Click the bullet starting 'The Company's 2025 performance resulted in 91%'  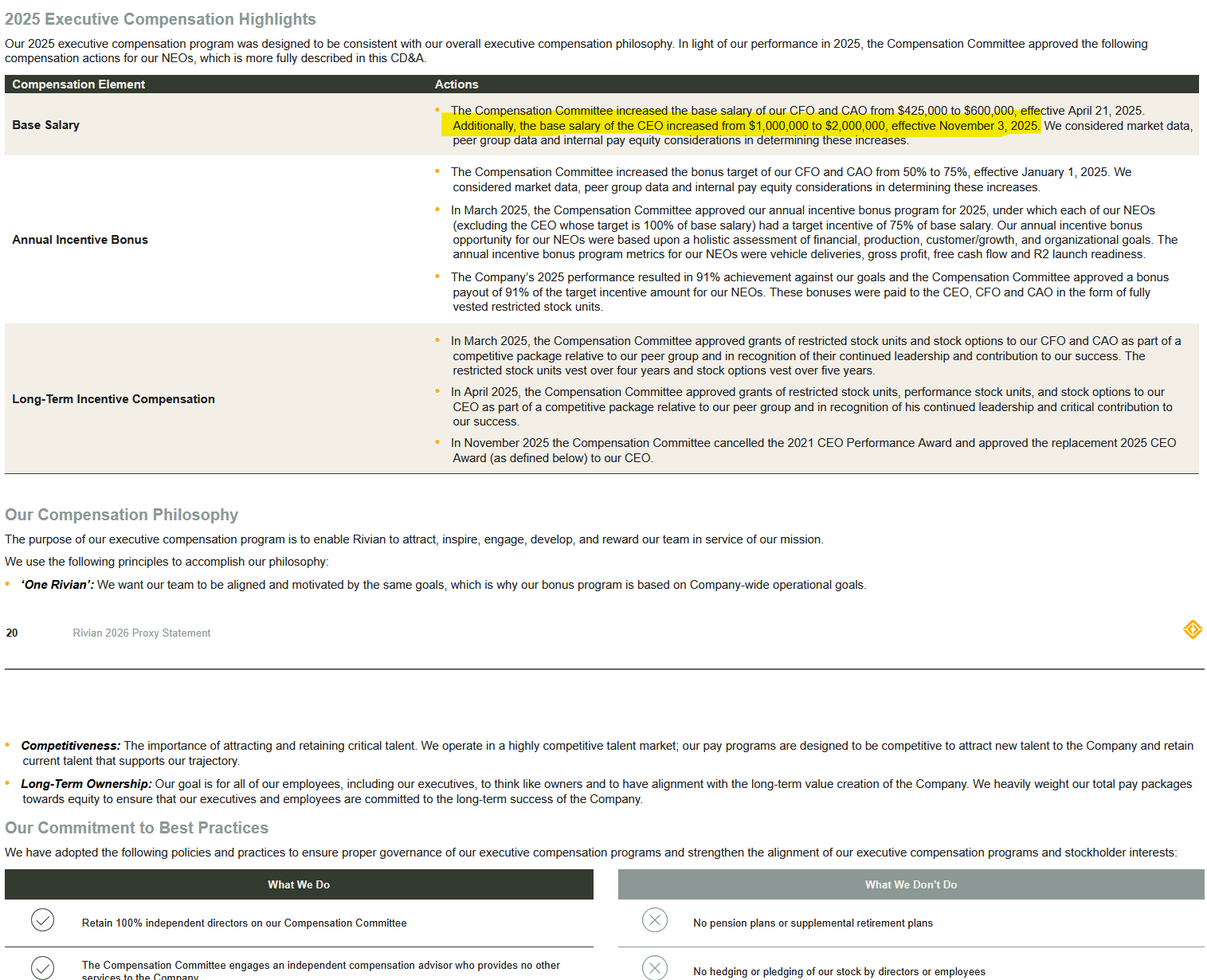(810, 292)
